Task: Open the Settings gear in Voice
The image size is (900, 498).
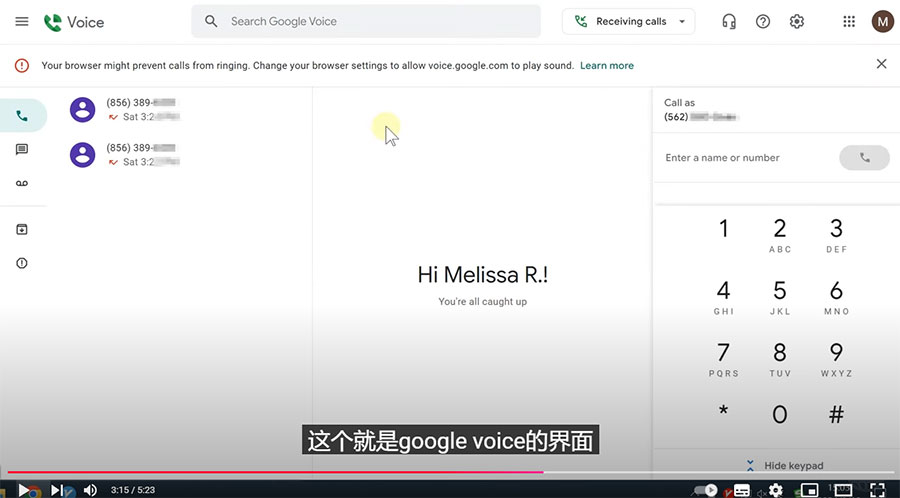Action: [x=797, y=22]
